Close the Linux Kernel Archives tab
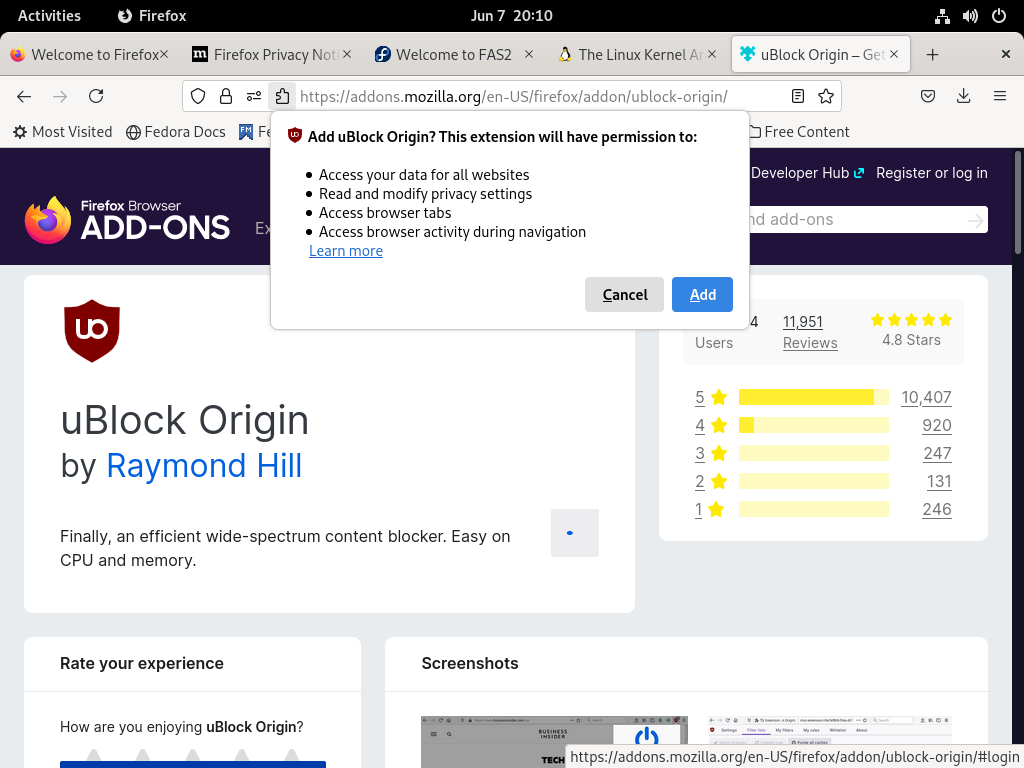The image size is (1024, 768). [x=712, y=54]
